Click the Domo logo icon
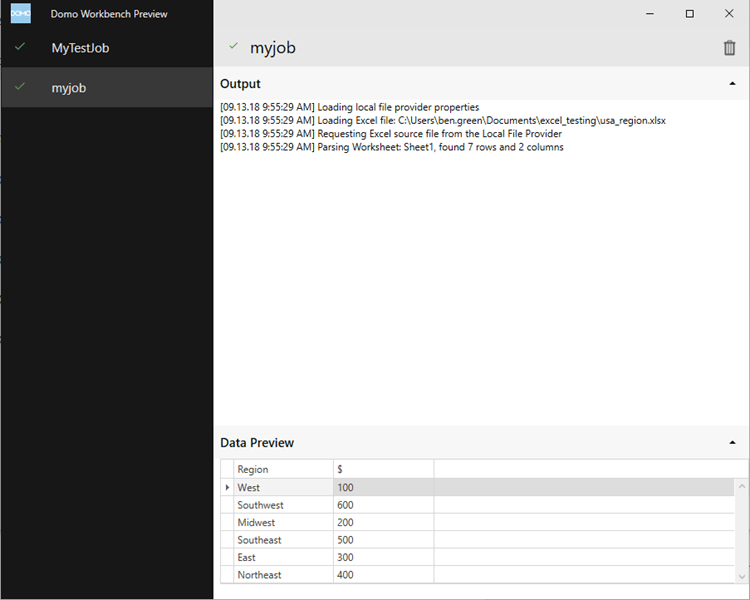 tap(21, 13)
